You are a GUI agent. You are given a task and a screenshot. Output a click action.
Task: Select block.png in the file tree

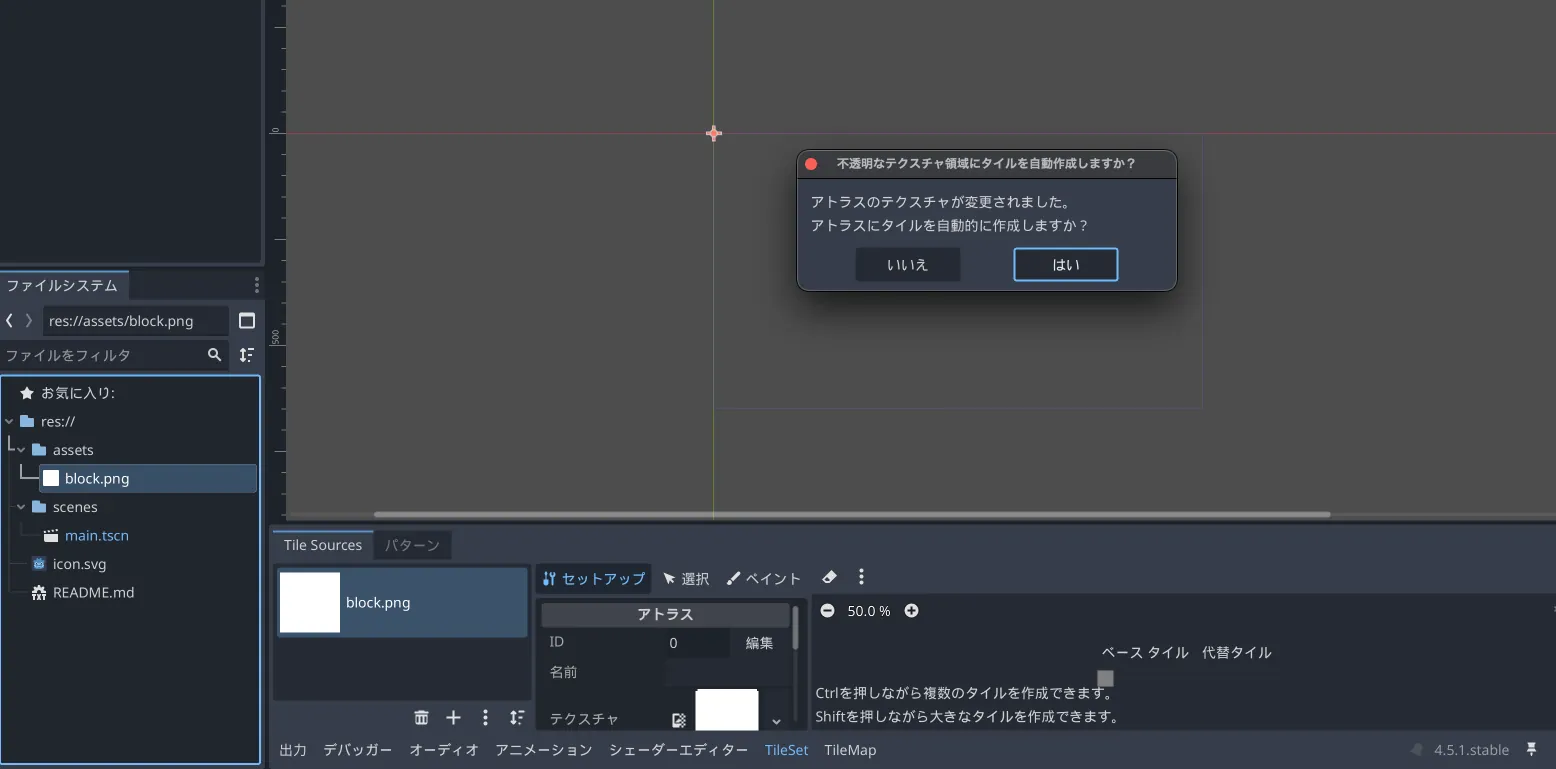148,479
